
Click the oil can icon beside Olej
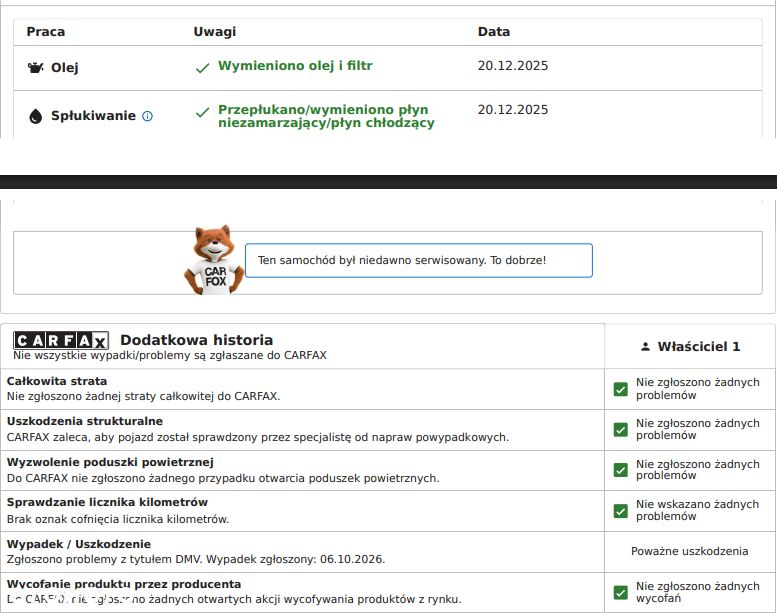click(35, 67)
